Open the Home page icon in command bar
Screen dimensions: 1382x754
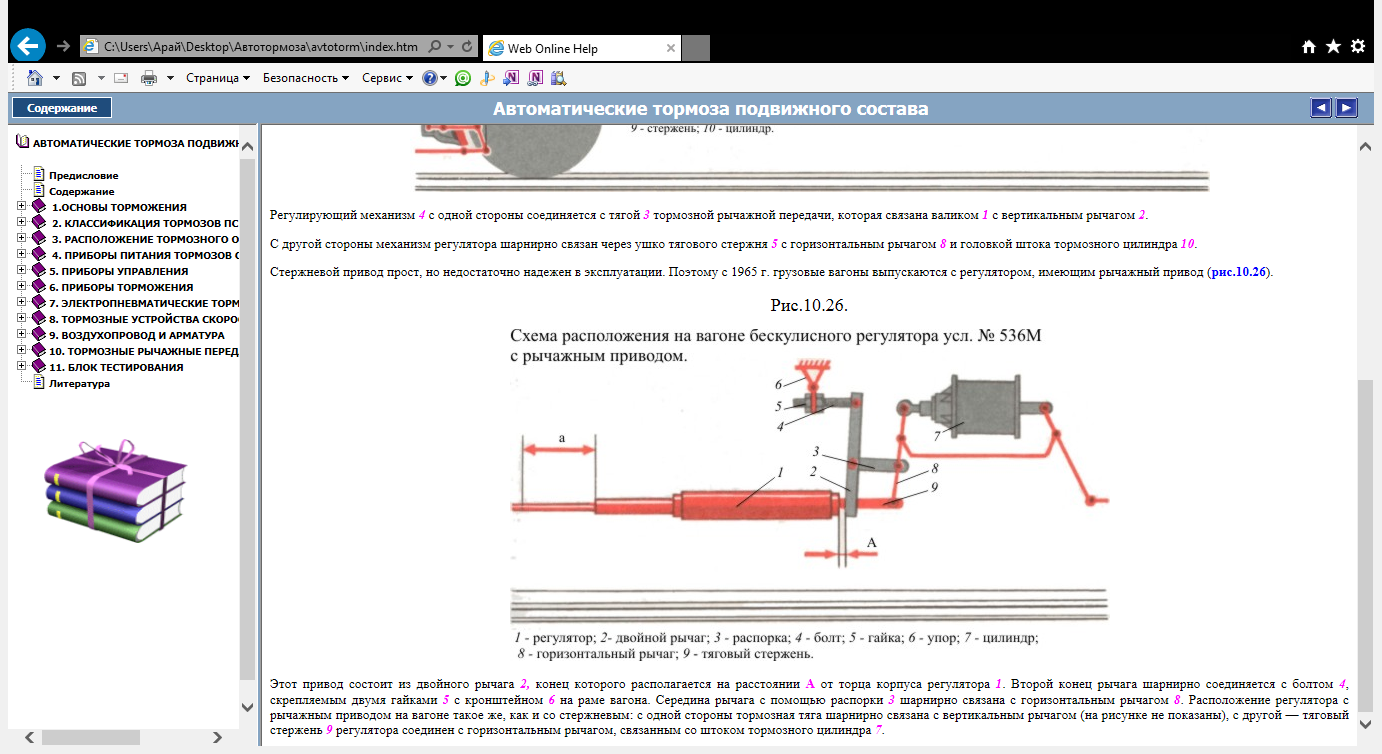point(35,78)
